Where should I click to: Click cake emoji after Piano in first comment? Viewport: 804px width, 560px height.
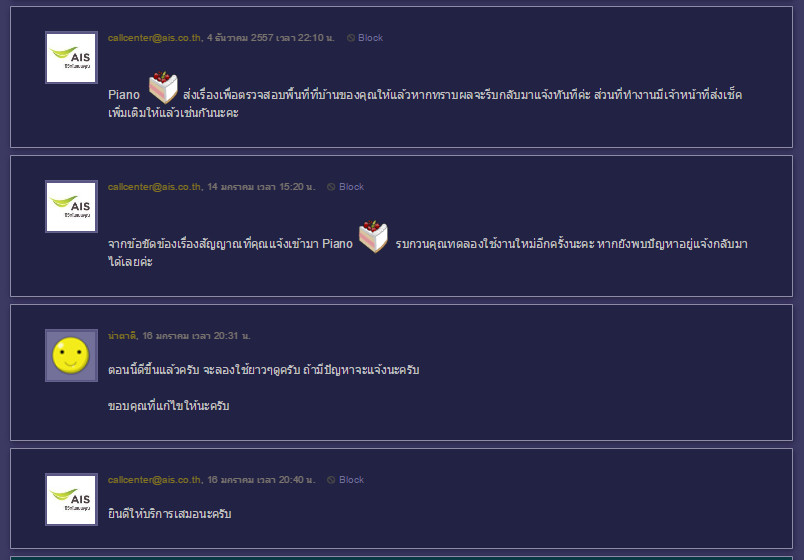(x=163, y=87)
